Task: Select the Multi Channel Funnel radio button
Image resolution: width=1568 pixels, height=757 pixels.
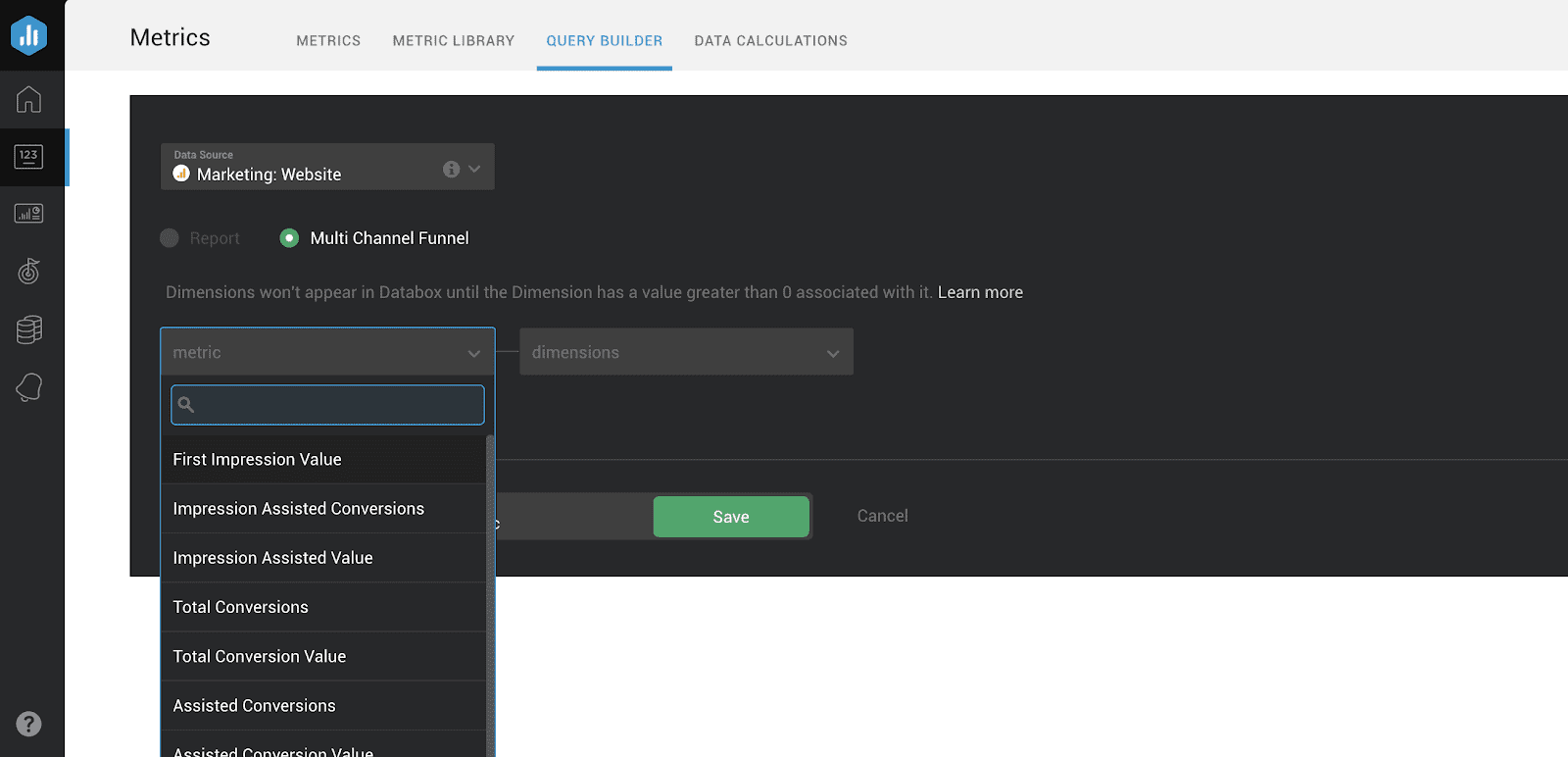Action: (x=289, y=238)
